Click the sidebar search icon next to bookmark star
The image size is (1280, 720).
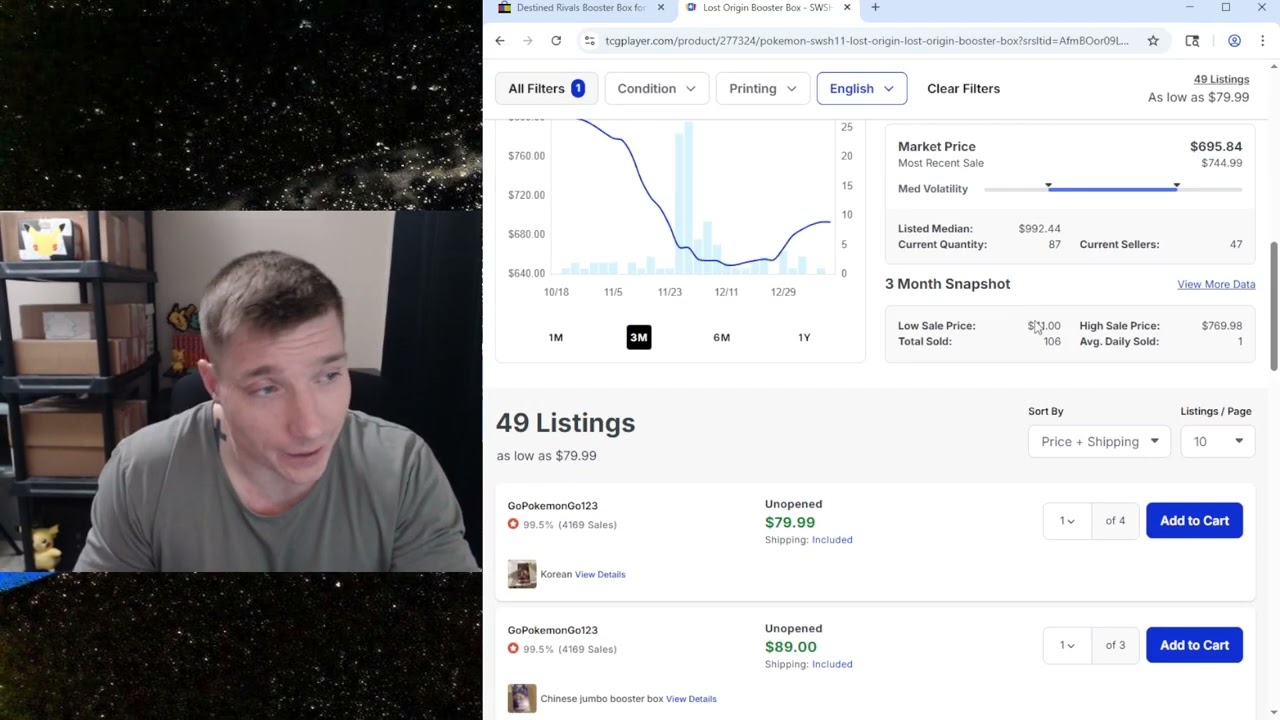(1192, 41)
